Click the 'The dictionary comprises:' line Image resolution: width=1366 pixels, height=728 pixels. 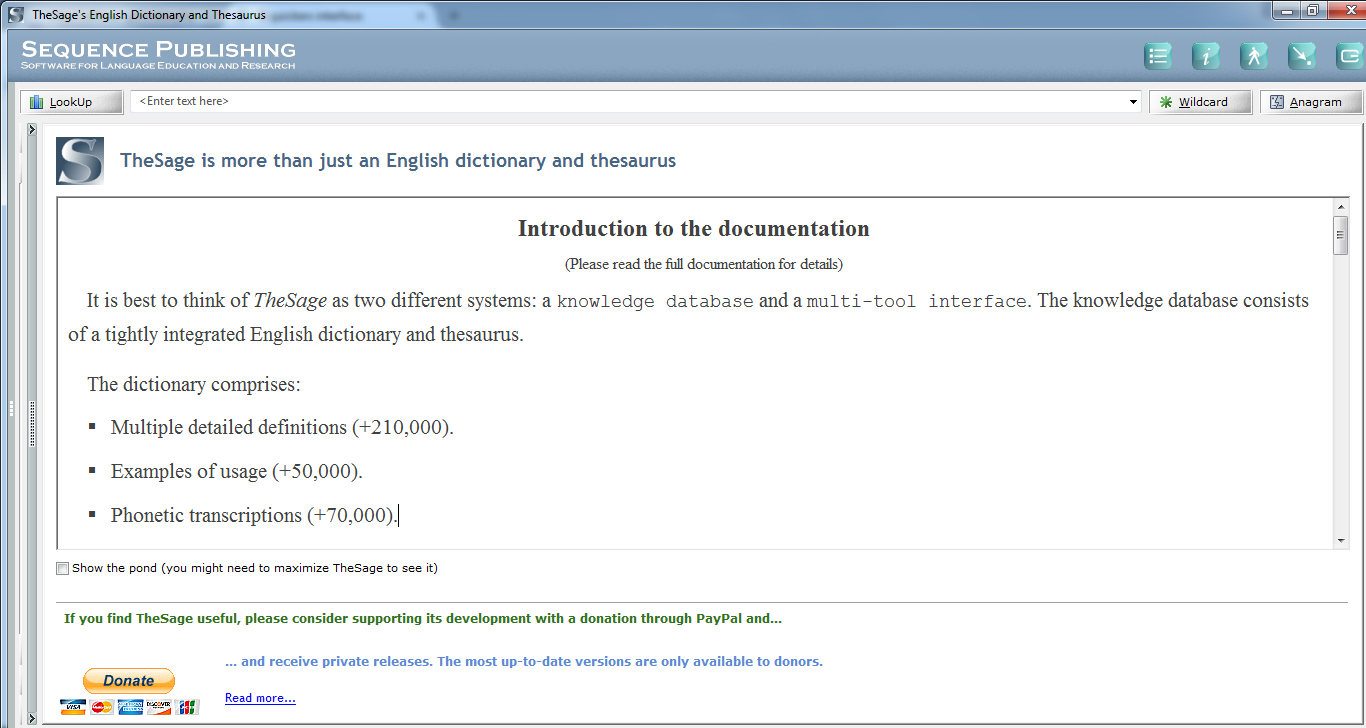click(194, 384)
